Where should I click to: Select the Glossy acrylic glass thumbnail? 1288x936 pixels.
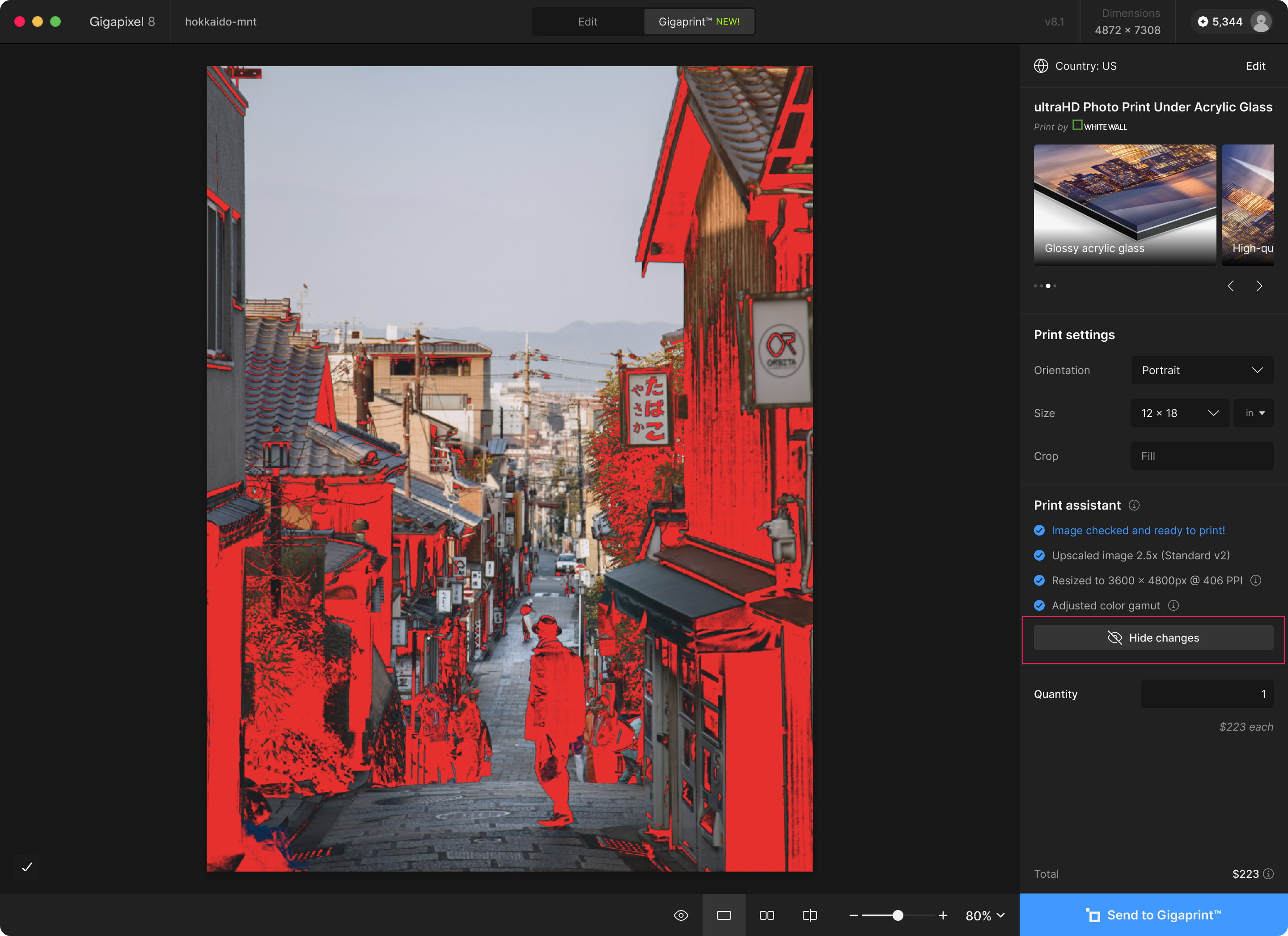pyautogui.click(x=1124, y=204)
